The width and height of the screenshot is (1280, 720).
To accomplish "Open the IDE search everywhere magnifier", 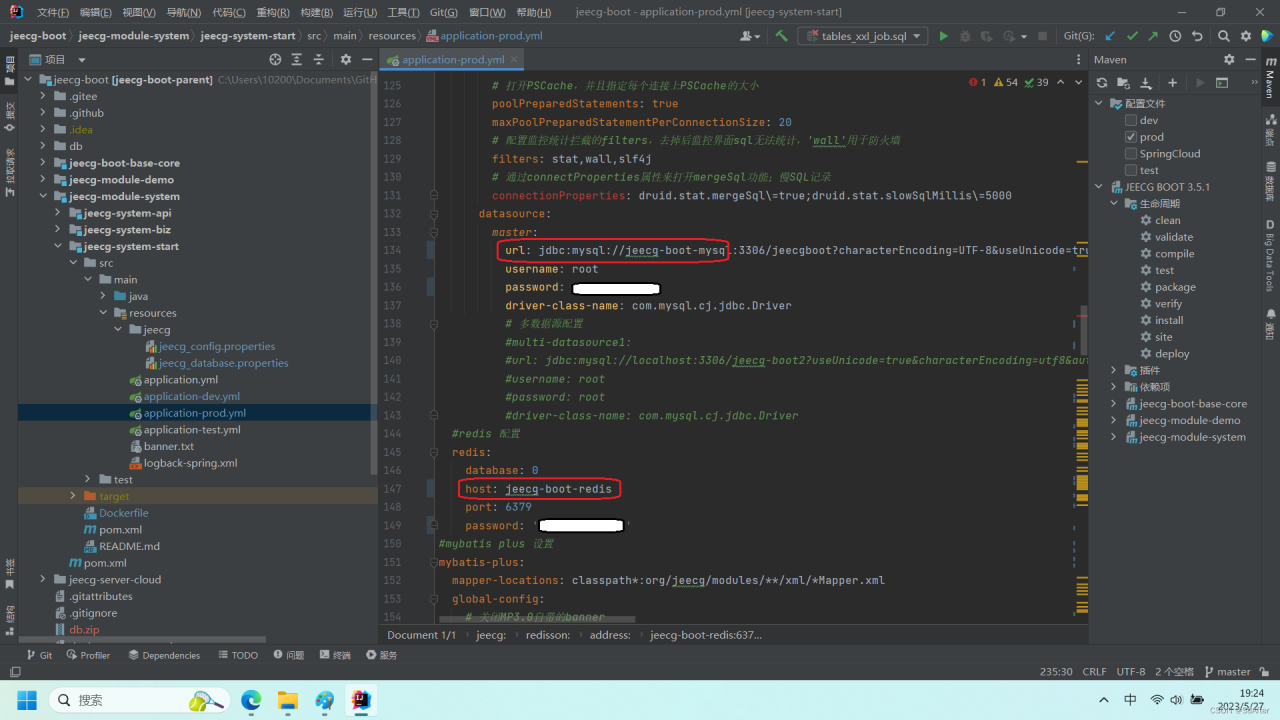I will (1223, 36).
